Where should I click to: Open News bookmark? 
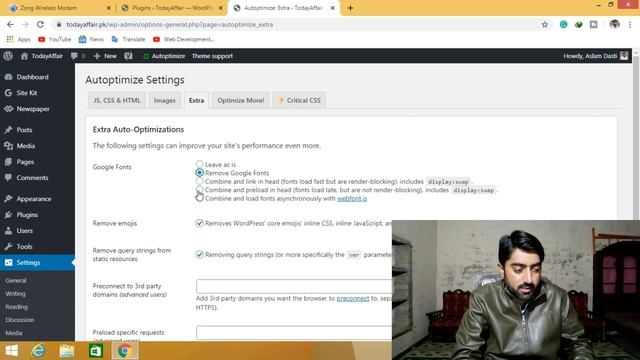[x=91, y=39]
